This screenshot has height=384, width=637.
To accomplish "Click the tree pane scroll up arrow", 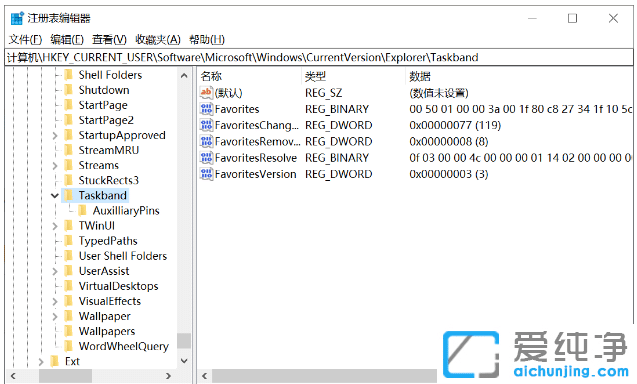I will pos(184,76).
